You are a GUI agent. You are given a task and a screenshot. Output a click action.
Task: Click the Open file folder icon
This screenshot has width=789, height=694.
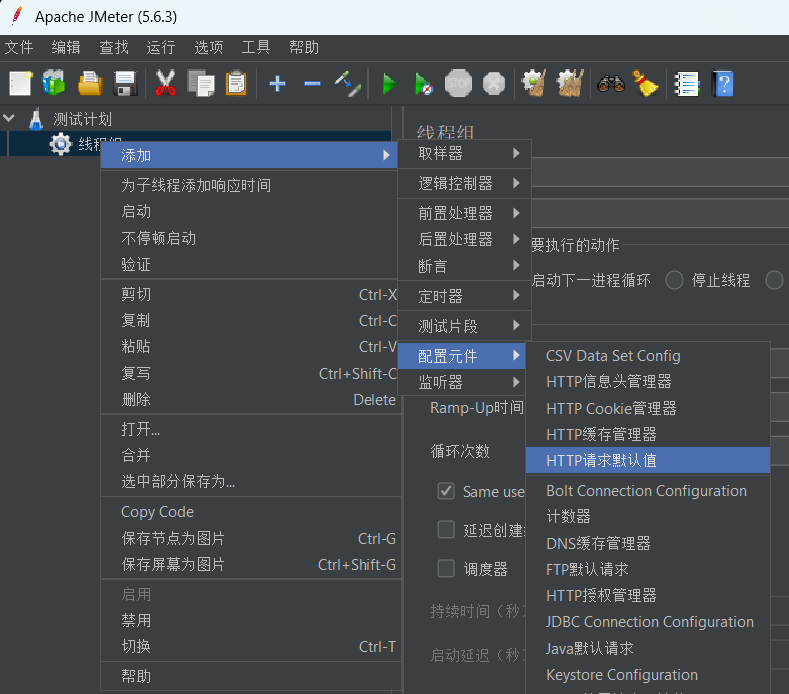pos(90,83)
